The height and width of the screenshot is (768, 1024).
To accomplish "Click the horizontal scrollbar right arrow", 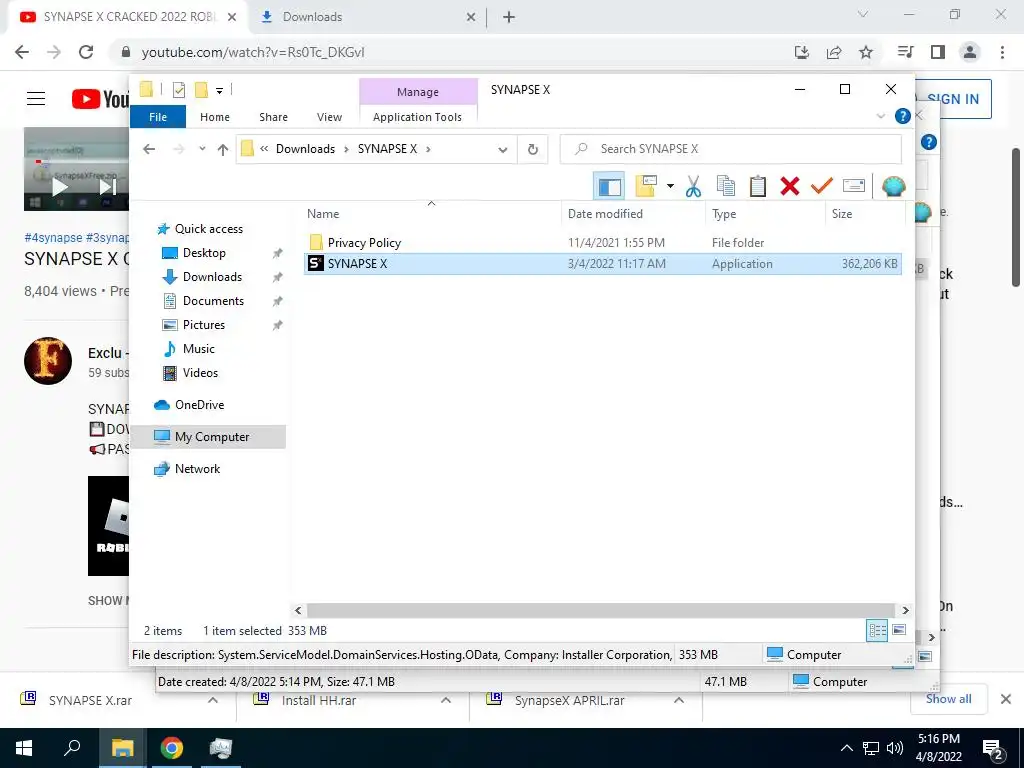I will coord(905,610).
